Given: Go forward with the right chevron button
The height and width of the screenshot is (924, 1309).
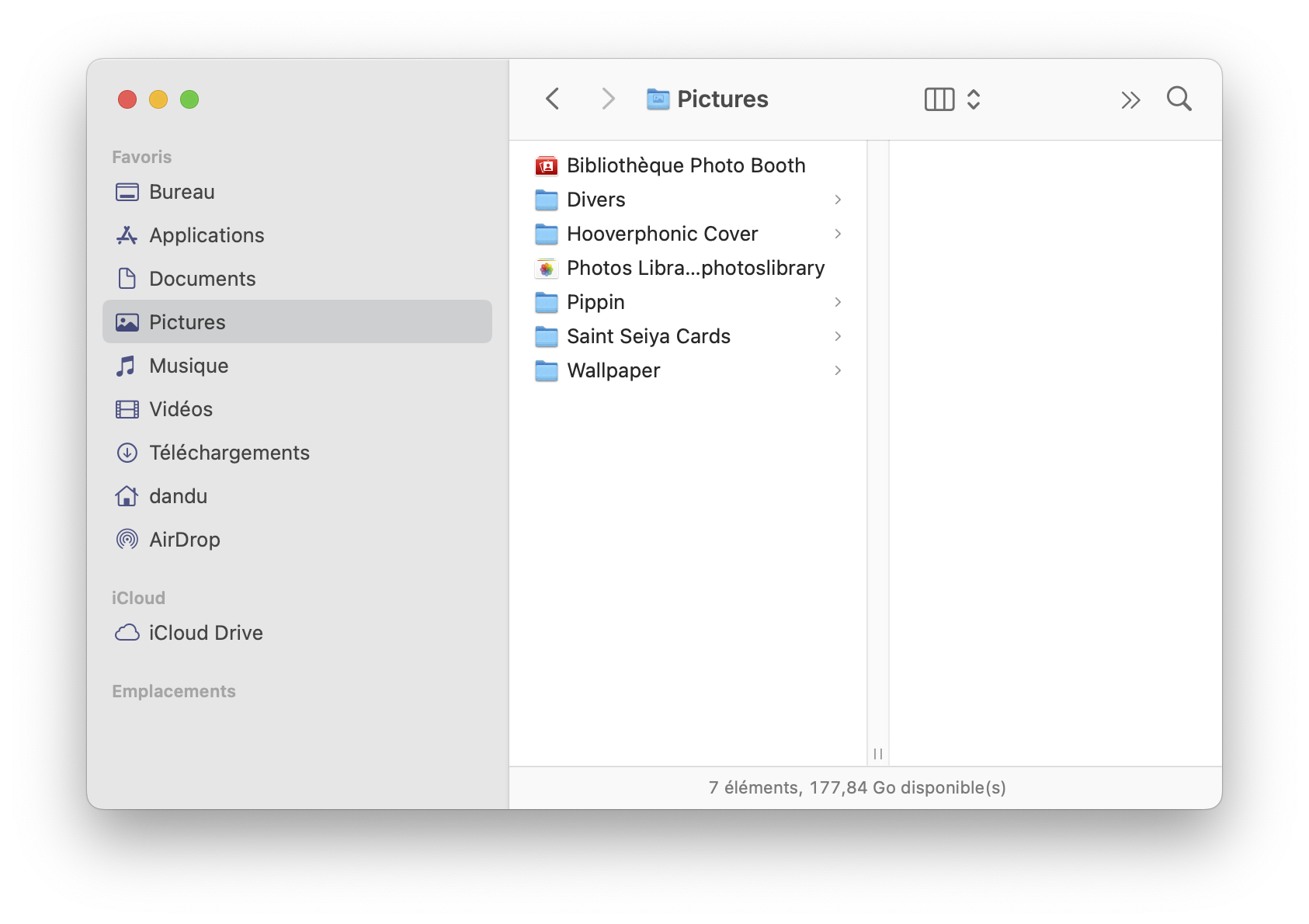Looking at the screenshot, I should pyautogui.click(x=608, y=99).
